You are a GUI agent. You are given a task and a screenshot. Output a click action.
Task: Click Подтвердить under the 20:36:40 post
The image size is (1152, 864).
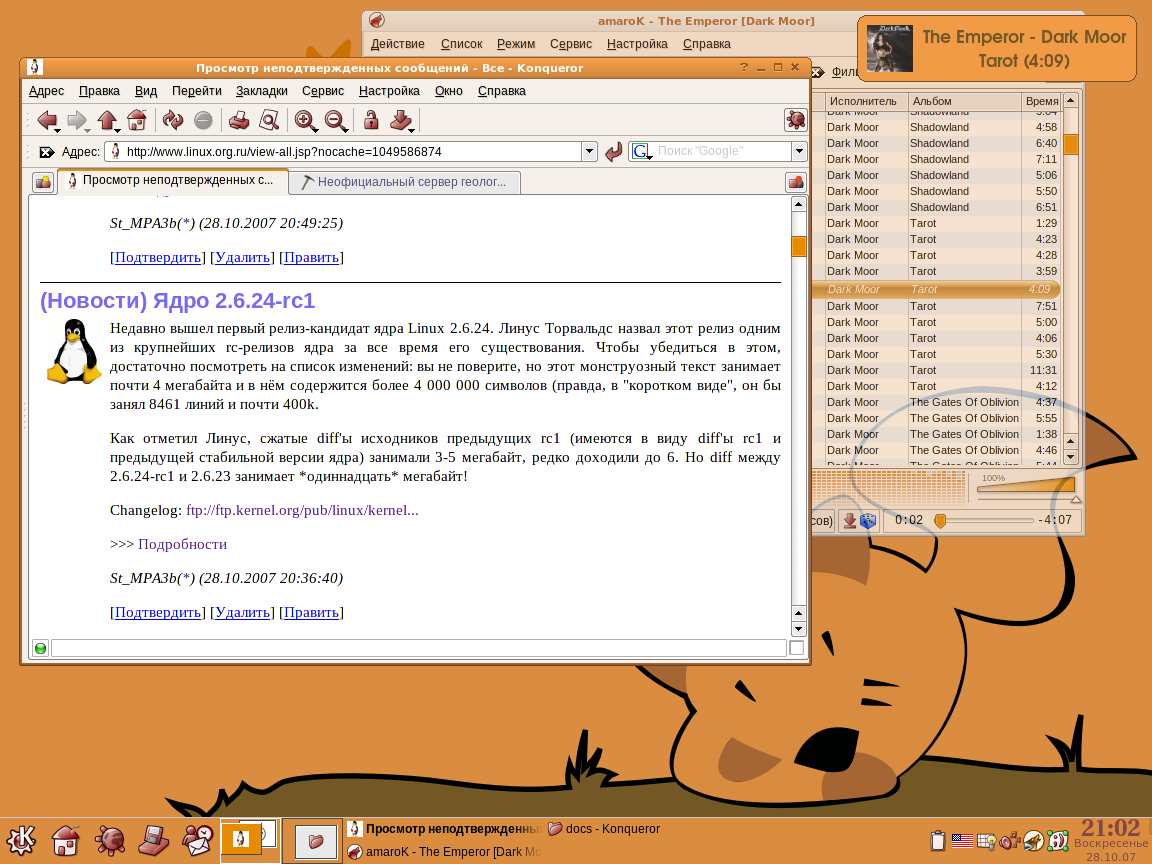coord(158,613)
